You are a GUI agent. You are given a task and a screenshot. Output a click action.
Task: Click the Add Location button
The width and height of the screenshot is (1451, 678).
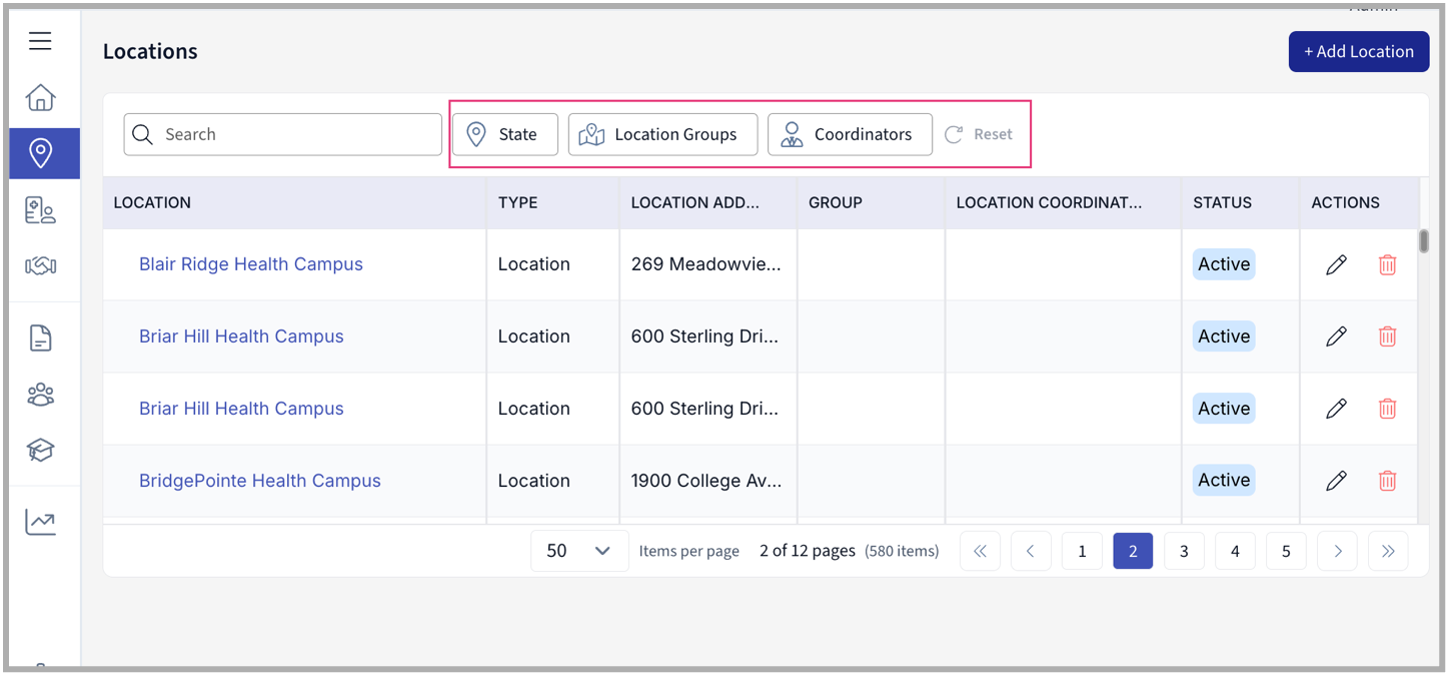tap(1358, 52)
